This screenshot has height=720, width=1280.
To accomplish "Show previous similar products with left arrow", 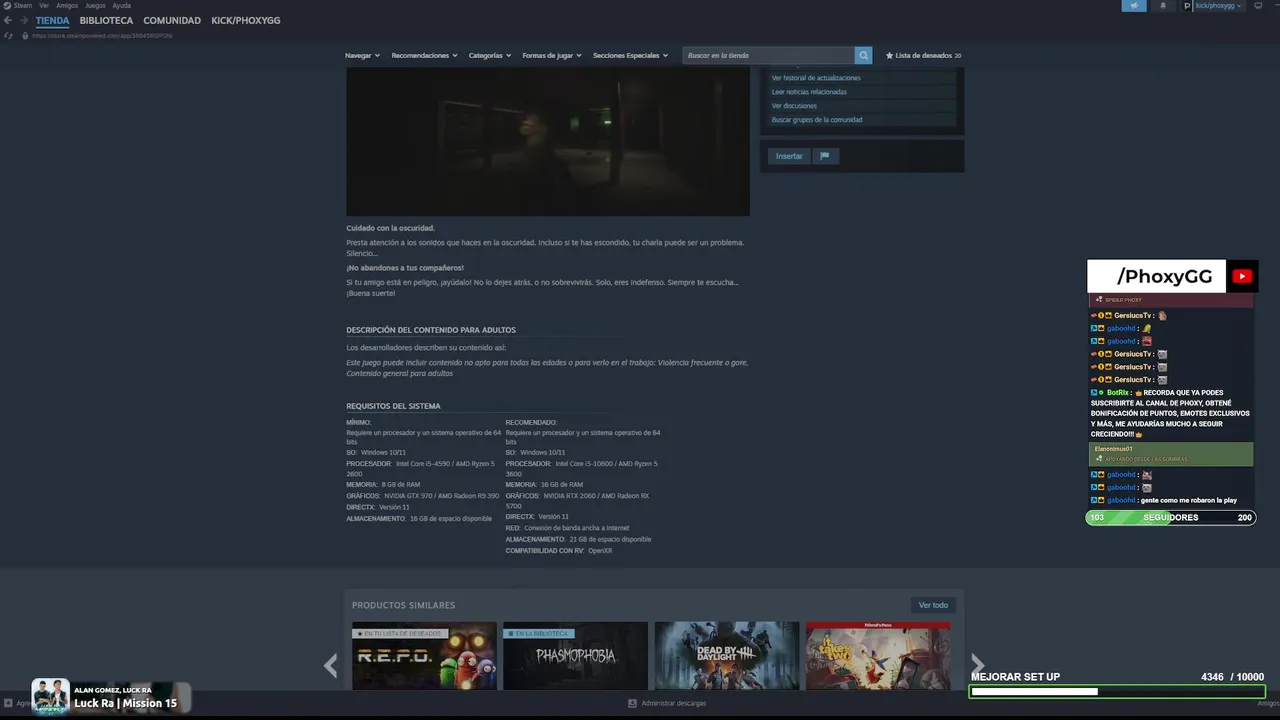I will (x=331, y=665).
